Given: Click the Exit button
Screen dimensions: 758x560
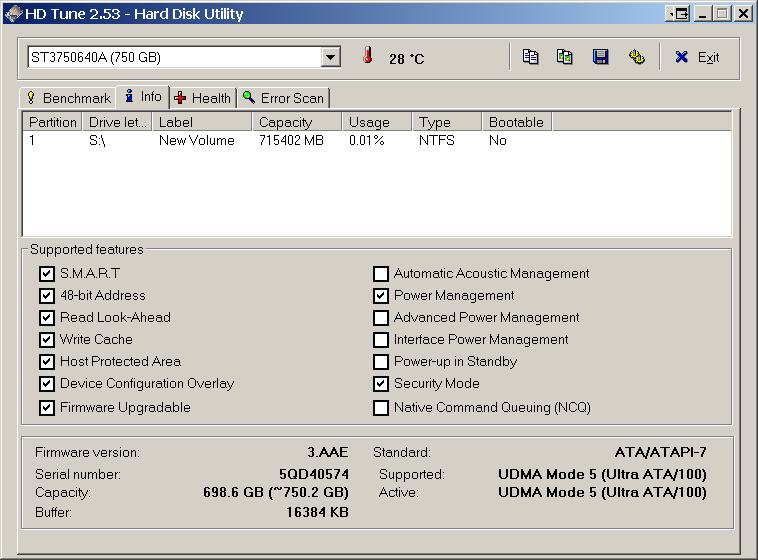Looking at the screenshot, I should pos(698,57).
